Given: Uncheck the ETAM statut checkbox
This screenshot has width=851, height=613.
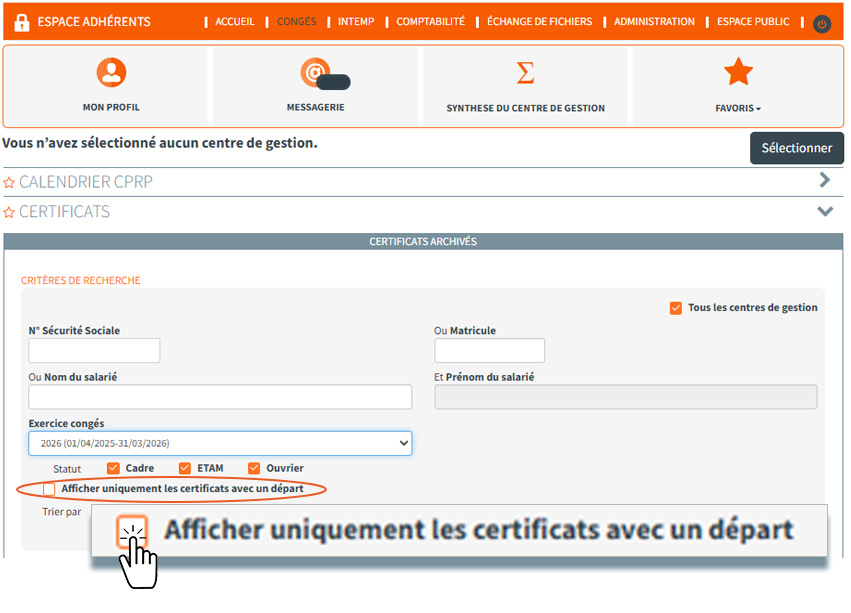Looking at the screenshot, I should point(185,468).
